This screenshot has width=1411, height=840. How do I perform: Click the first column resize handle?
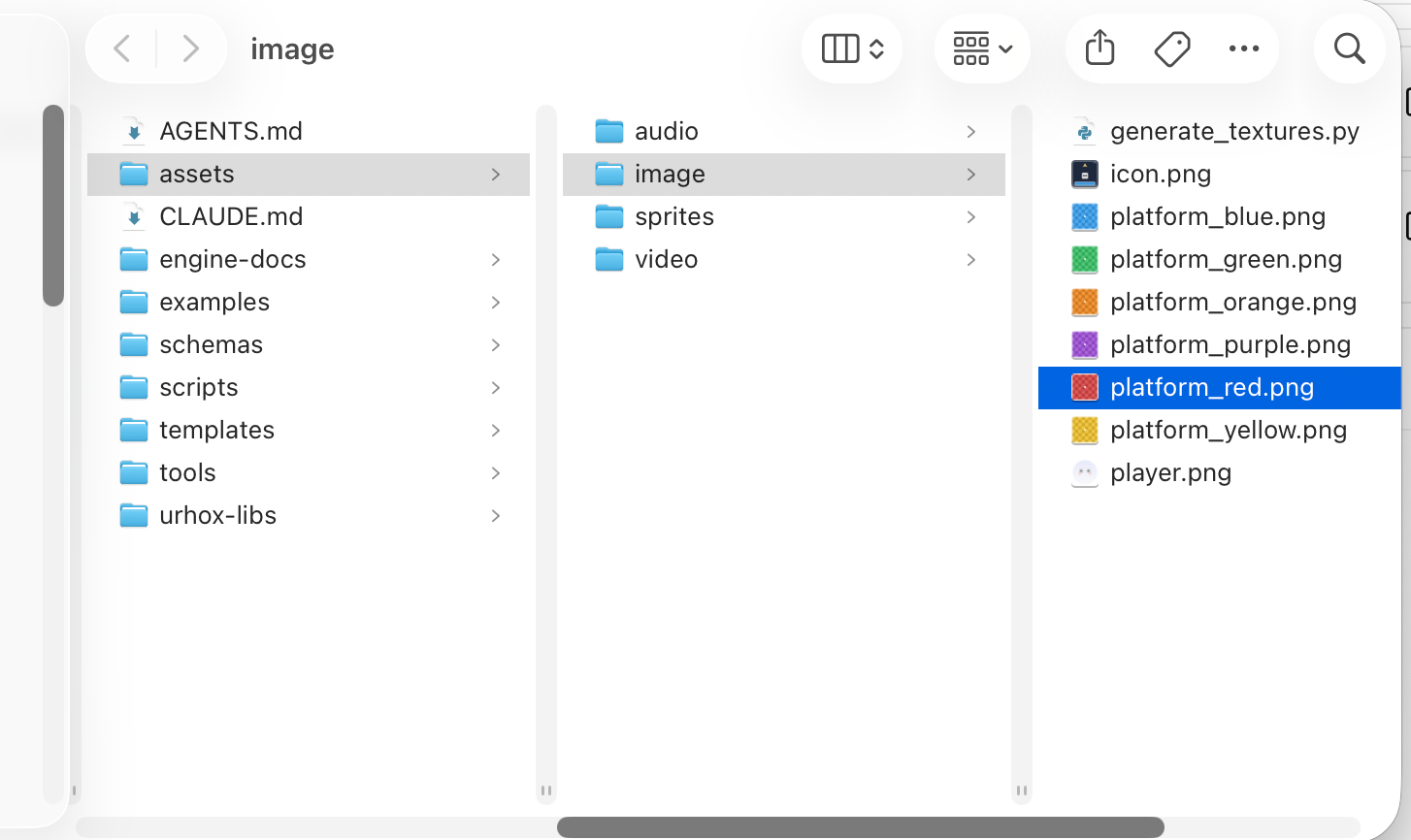coord(546,791)
